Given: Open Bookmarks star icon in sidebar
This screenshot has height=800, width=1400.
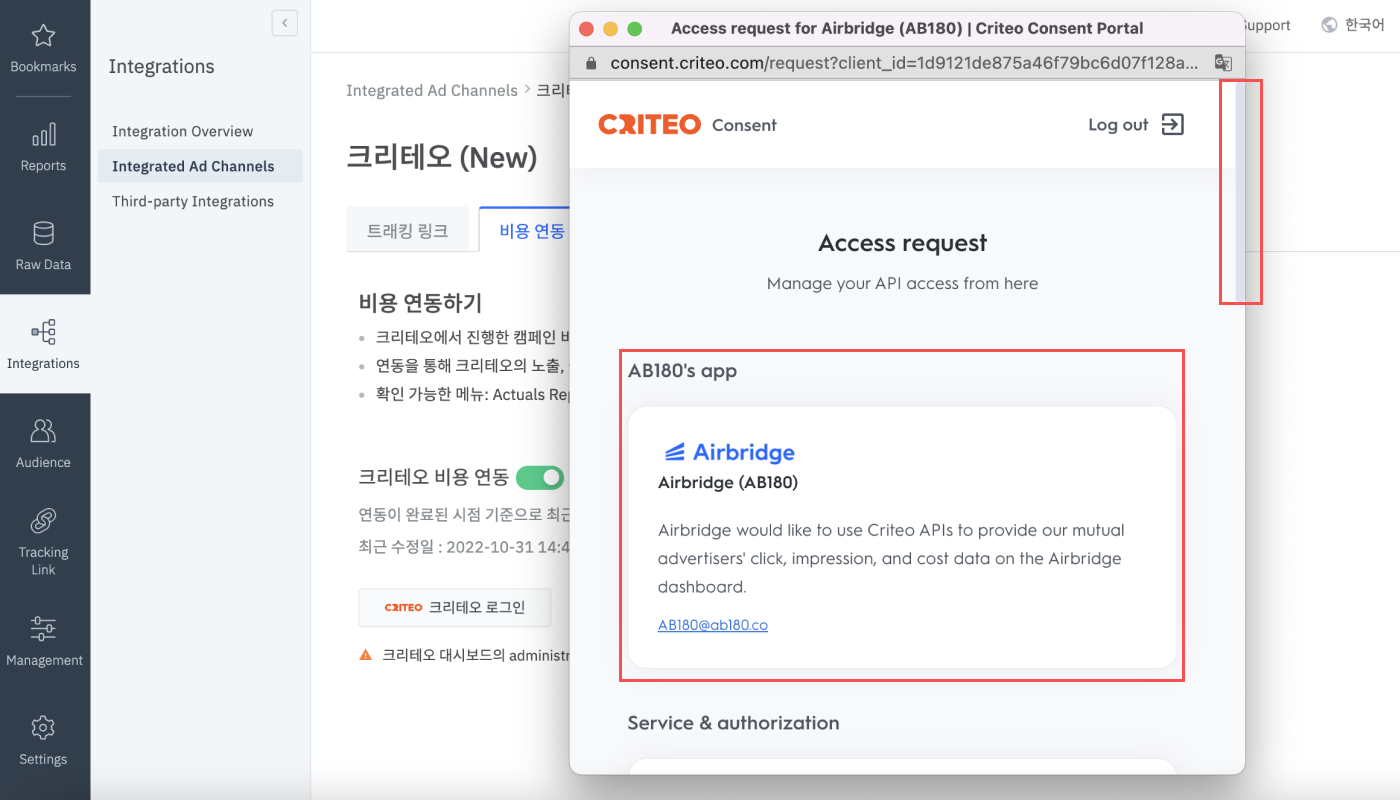Looking at the screenshot, I should tap(43, 37).
